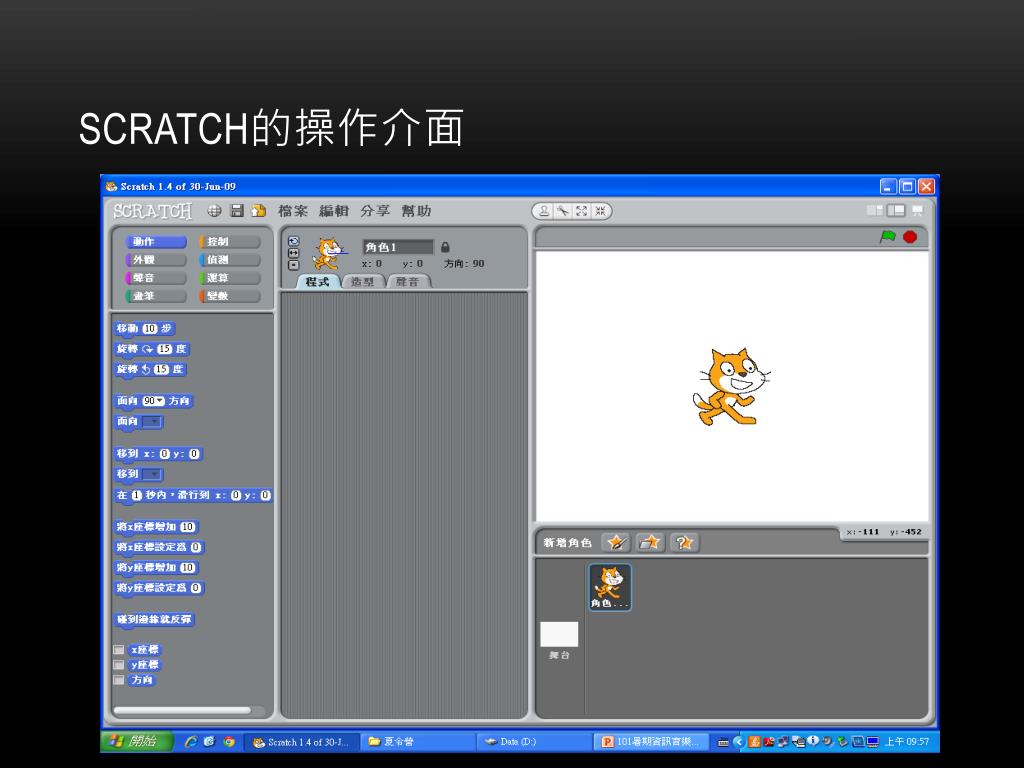The width and height of the screenshot is (1024, 768).
Task: Select the duplicate stamp tool
Action: tap(543, 211)
